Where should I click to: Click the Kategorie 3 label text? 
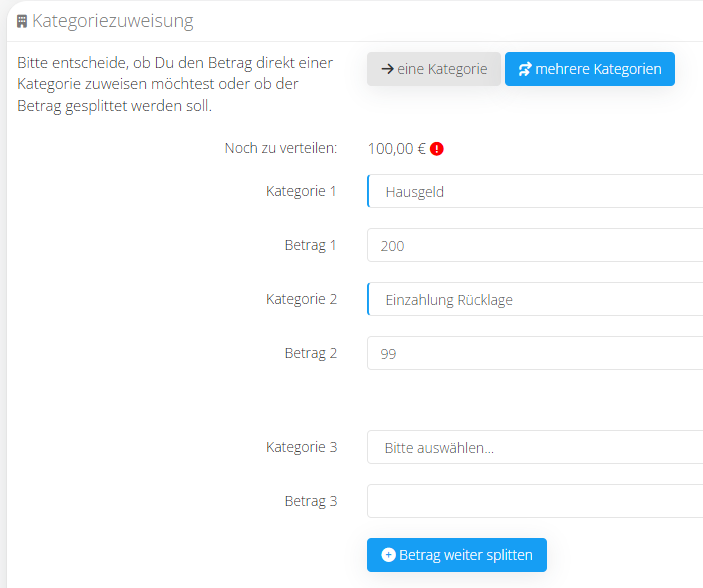coord(301,447)
